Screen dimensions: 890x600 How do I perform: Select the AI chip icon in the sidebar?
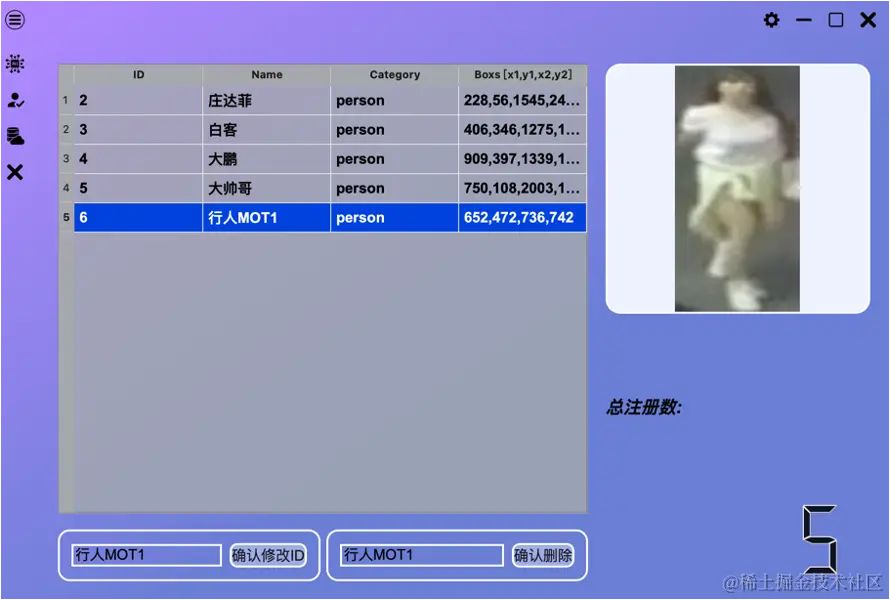[14, 63]
